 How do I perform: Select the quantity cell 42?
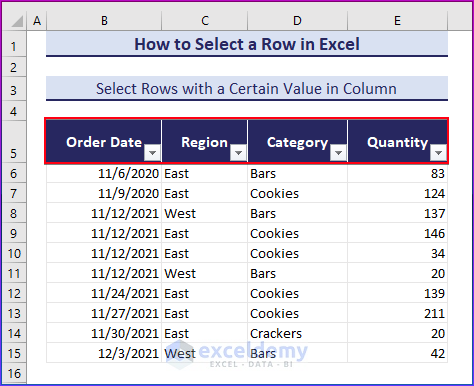pos(397,353)
